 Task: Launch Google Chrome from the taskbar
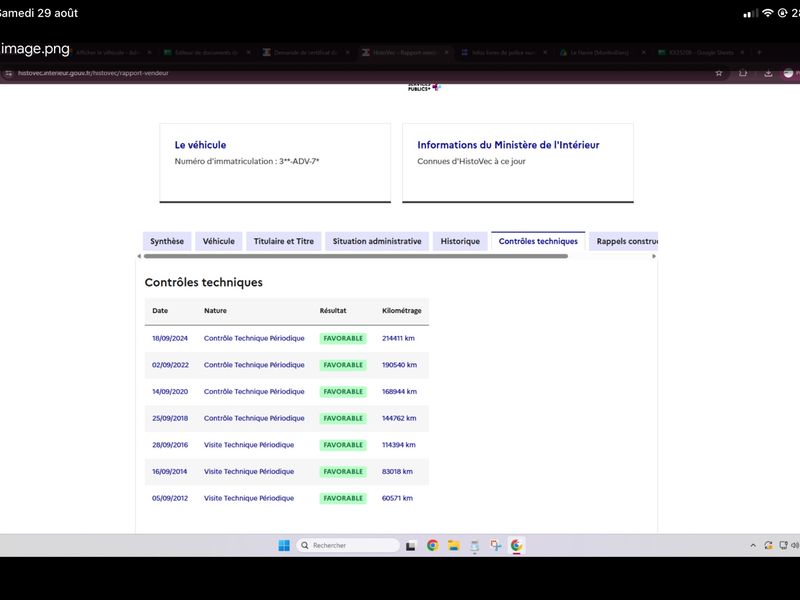click(433, 545)
